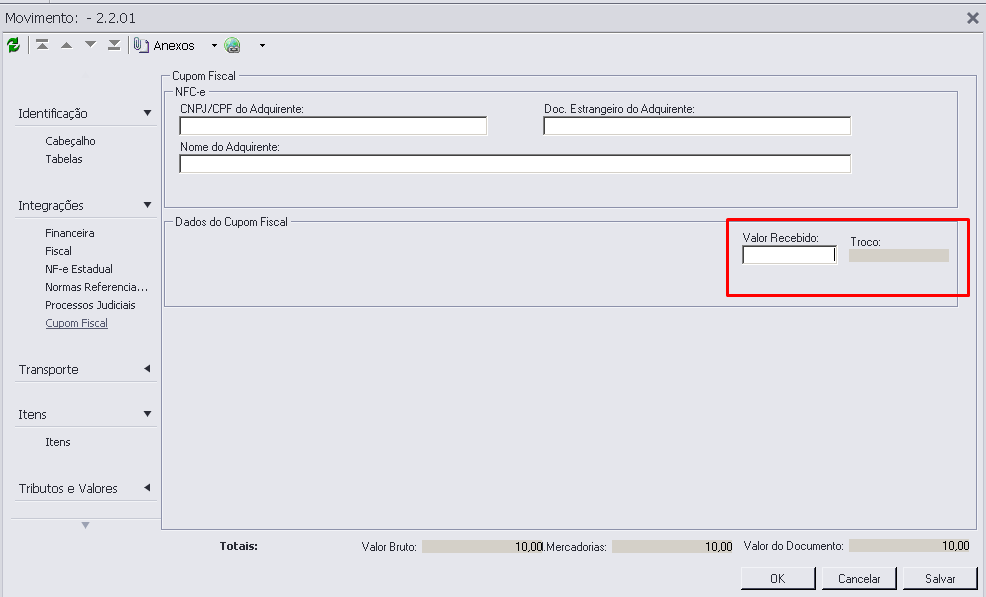Viewport: 986px width, 597px height.
Task: Collapse the Integrações section
Action: coord(147,205)
